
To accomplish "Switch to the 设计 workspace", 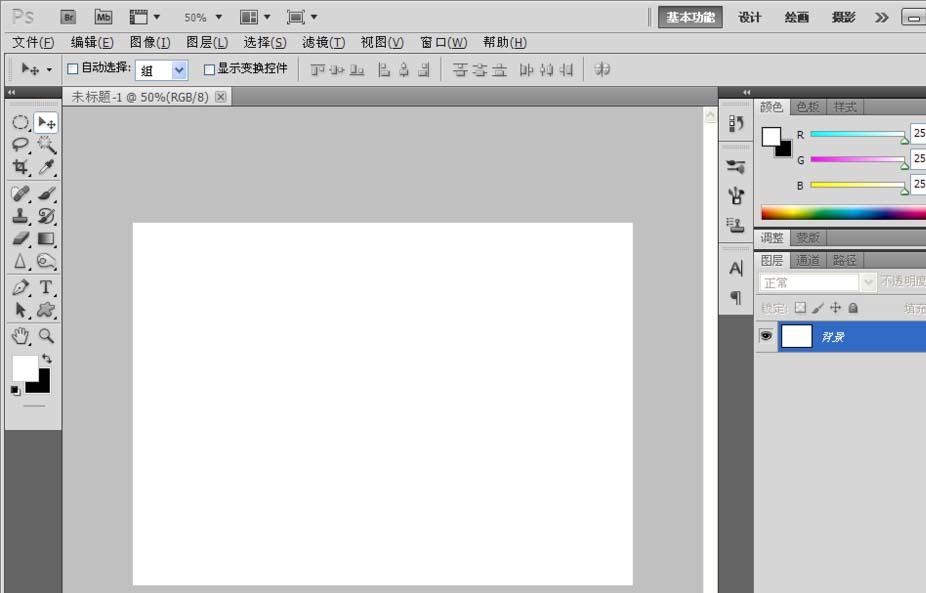I will coord(750,17).
